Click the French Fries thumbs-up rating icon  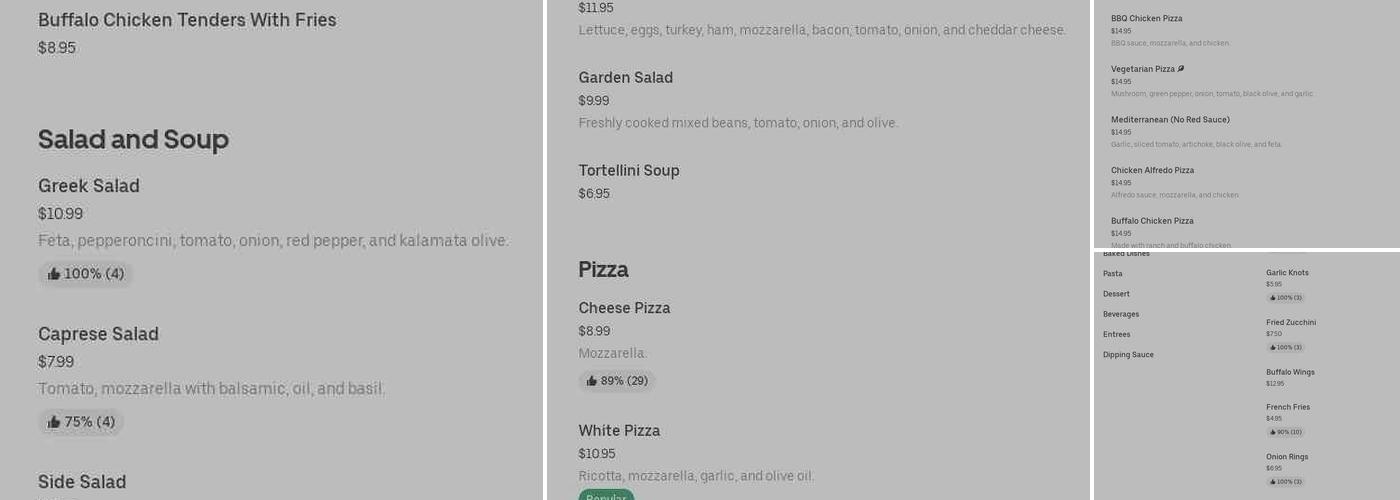point(1273,433)
